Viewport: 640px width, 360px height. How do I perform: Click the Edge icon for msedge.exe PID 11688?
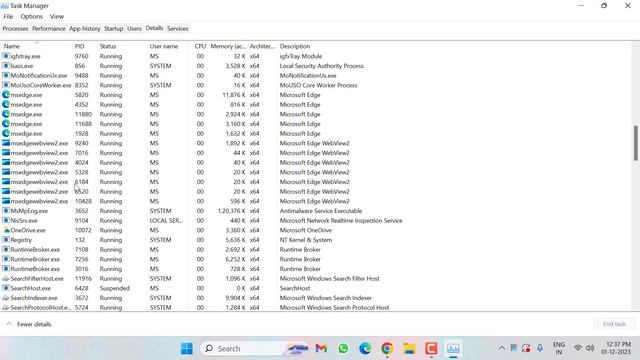(6, 124)
